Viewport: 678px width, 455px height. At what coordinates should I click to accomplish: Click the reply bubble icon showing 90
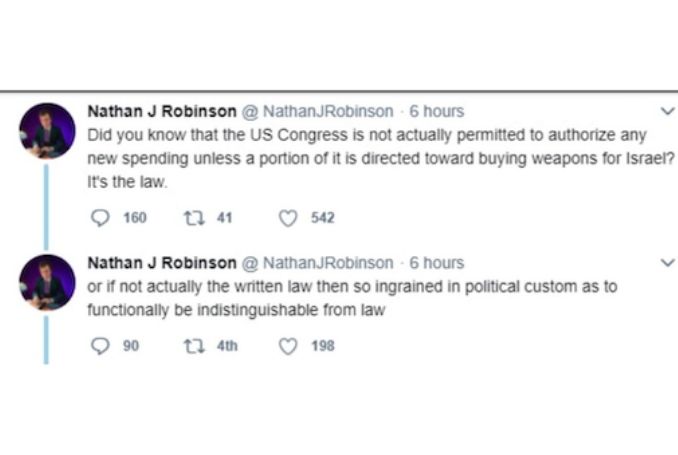99,346
